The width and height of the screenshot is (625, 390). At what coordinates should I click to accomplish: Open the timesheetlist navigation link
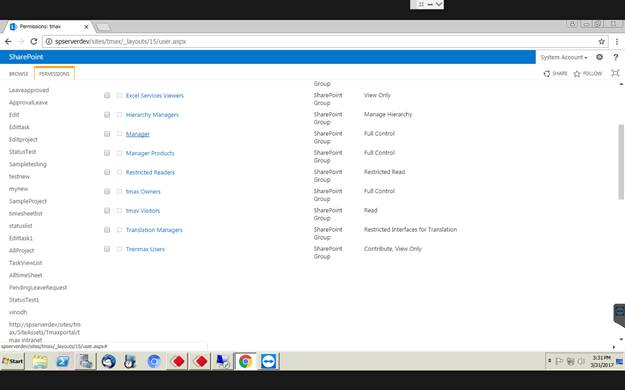click(x=26, y=213)
